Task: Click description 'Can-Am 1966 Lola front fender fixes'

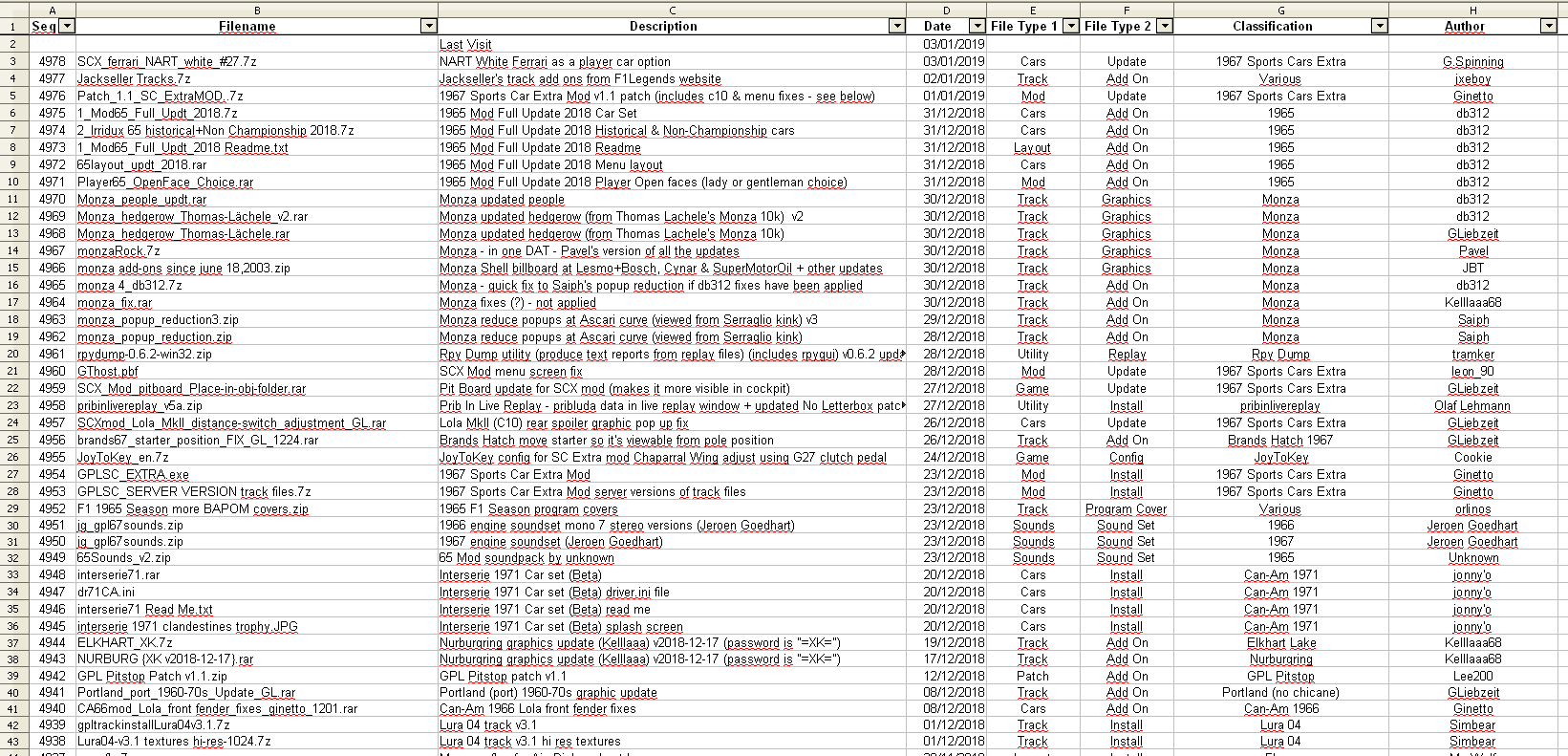Action: click(537, 708)
